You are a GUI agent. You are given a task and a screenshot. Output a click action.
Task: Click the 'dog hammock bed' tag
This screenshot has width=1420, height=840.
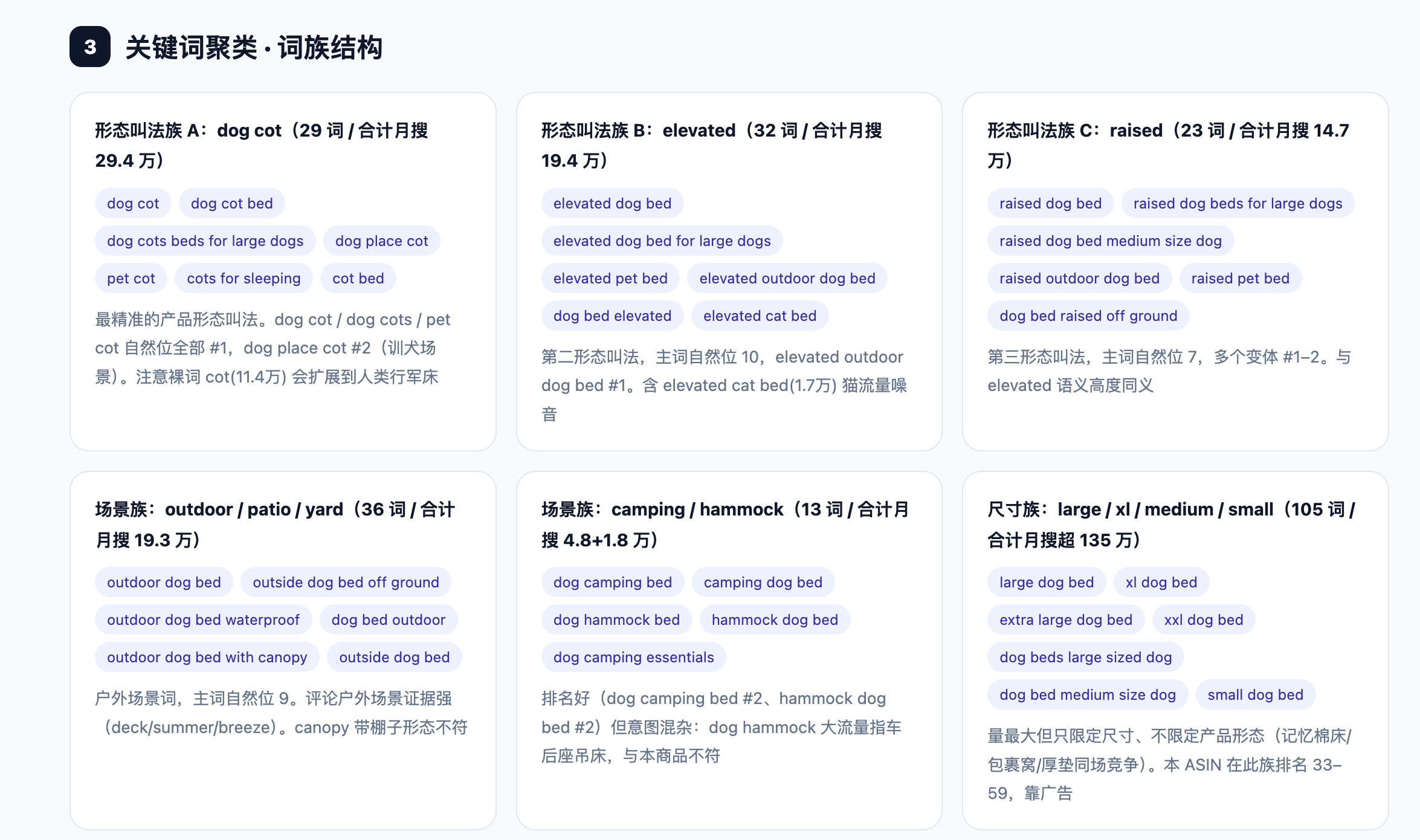[x=617, y=620]
